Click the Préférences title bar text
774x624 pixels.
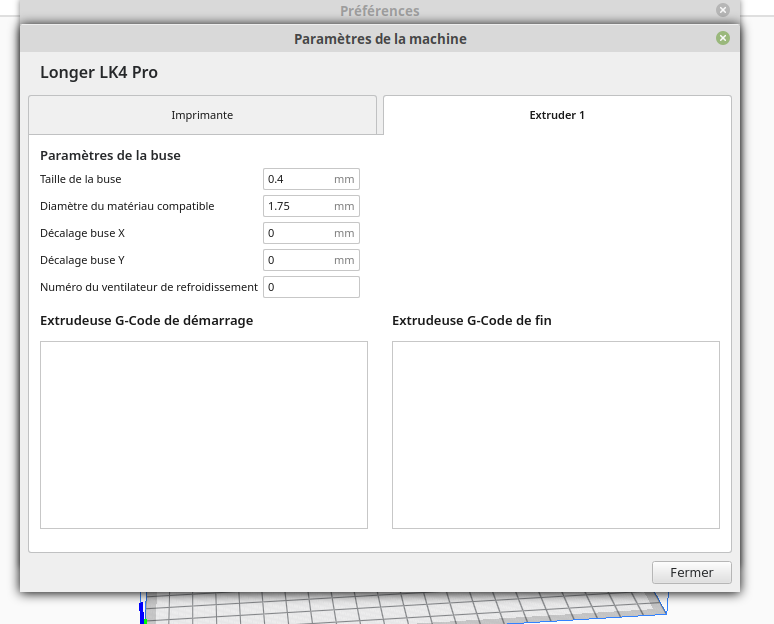[380, 11]
